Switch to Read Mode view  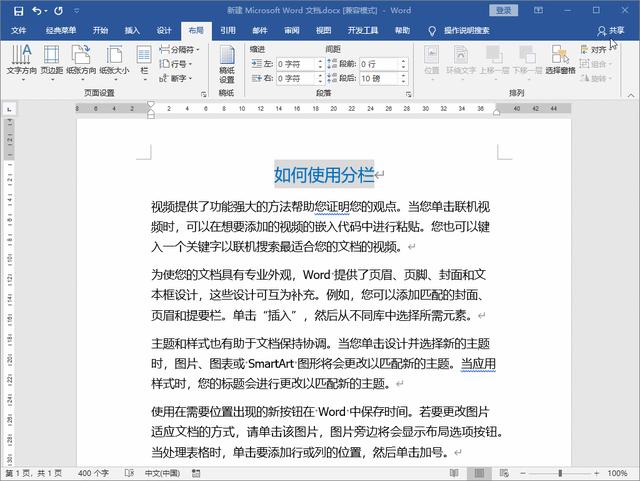[454, 473]
